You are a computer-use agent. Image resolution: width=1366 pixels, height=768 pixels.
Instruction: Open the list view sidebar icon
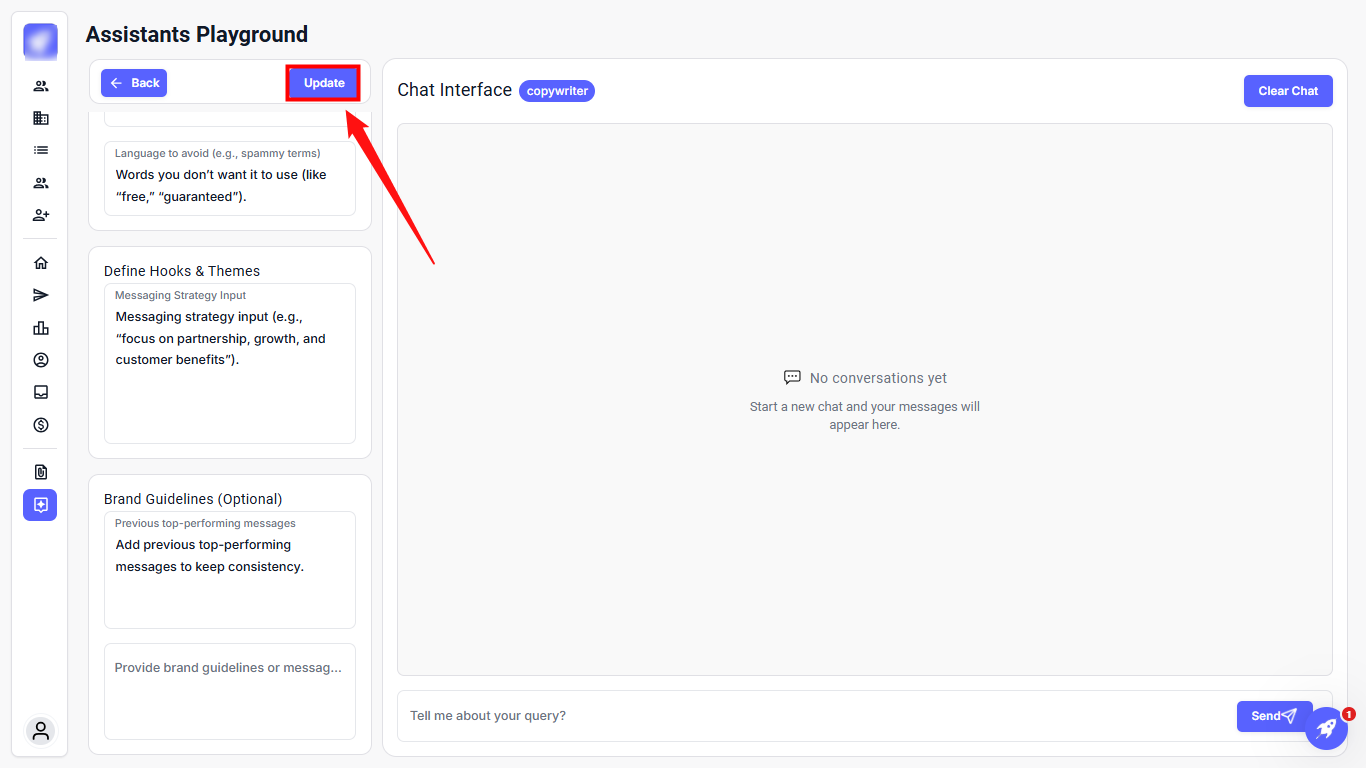click(x=41, y=150)
